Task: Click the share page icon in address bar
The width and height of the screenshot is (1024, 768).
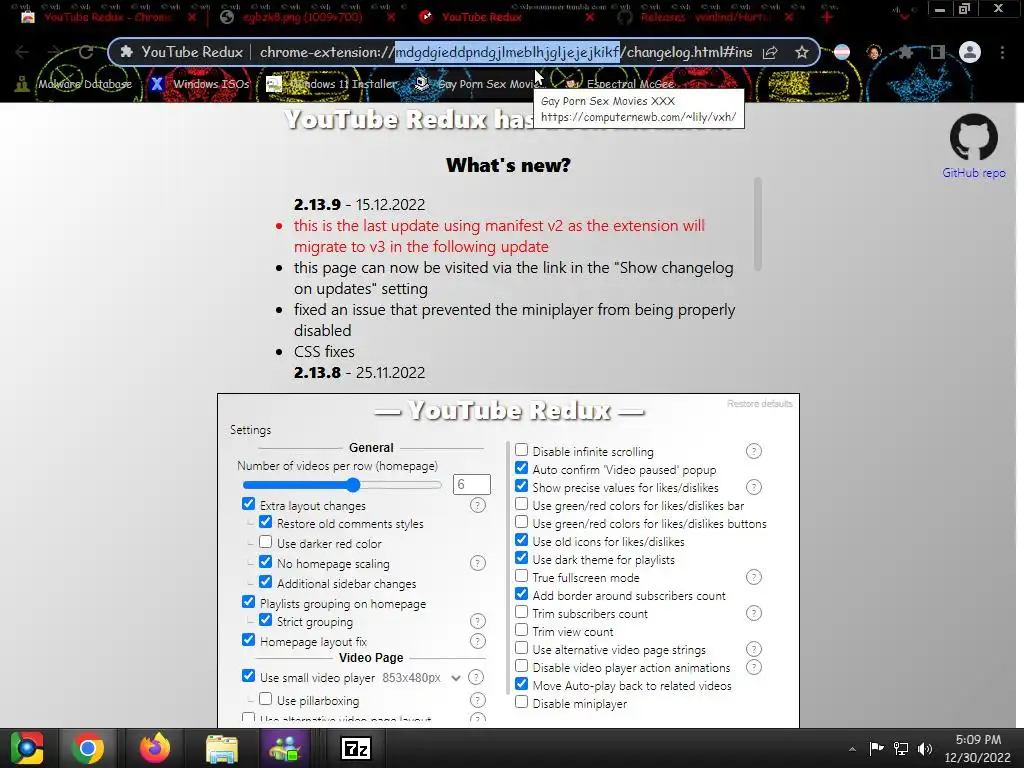Action: pos(770,52)
